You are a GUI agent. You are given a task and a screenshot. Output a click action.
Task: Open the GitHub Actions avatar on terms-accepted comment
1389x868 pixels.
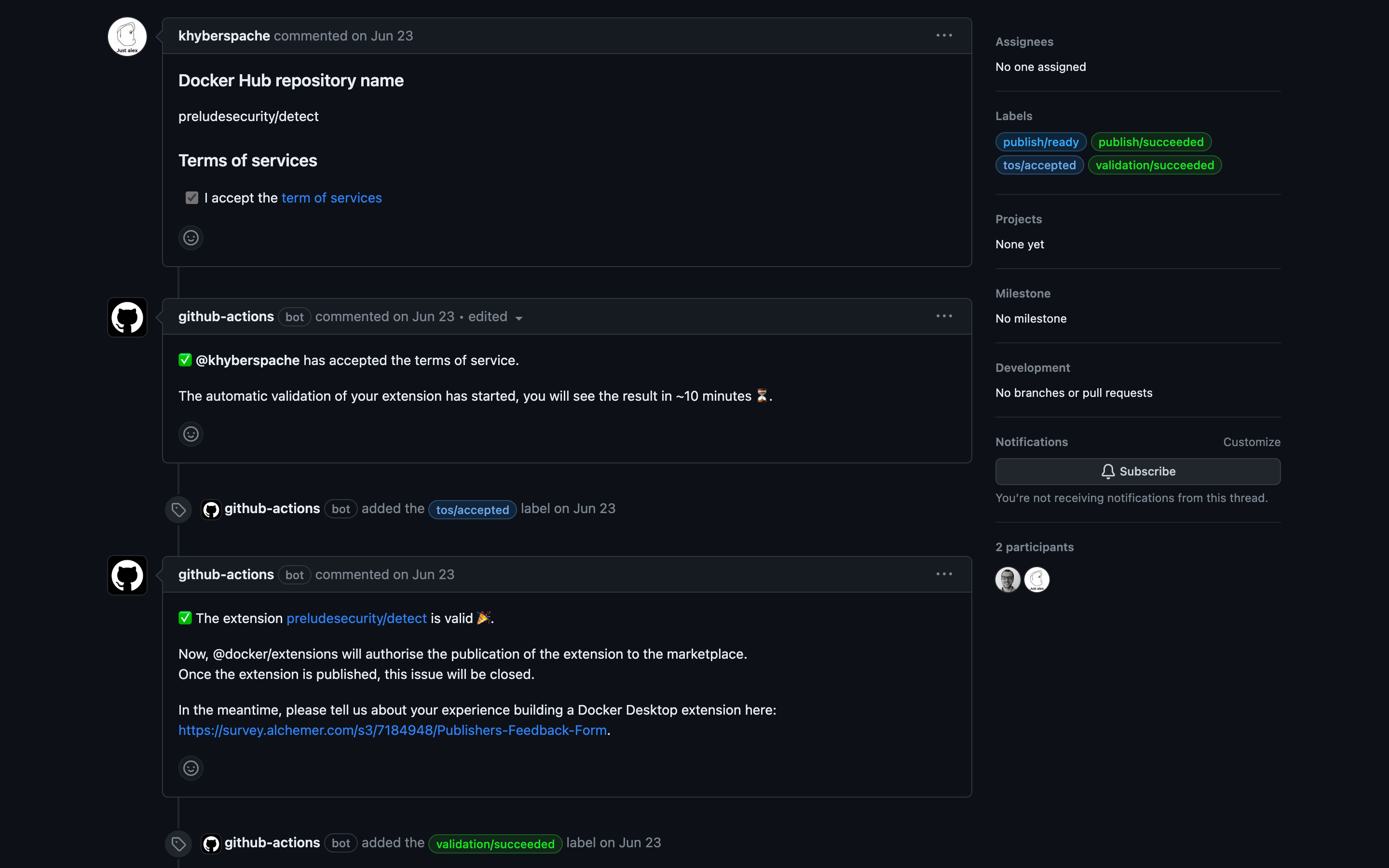point(127,317)
